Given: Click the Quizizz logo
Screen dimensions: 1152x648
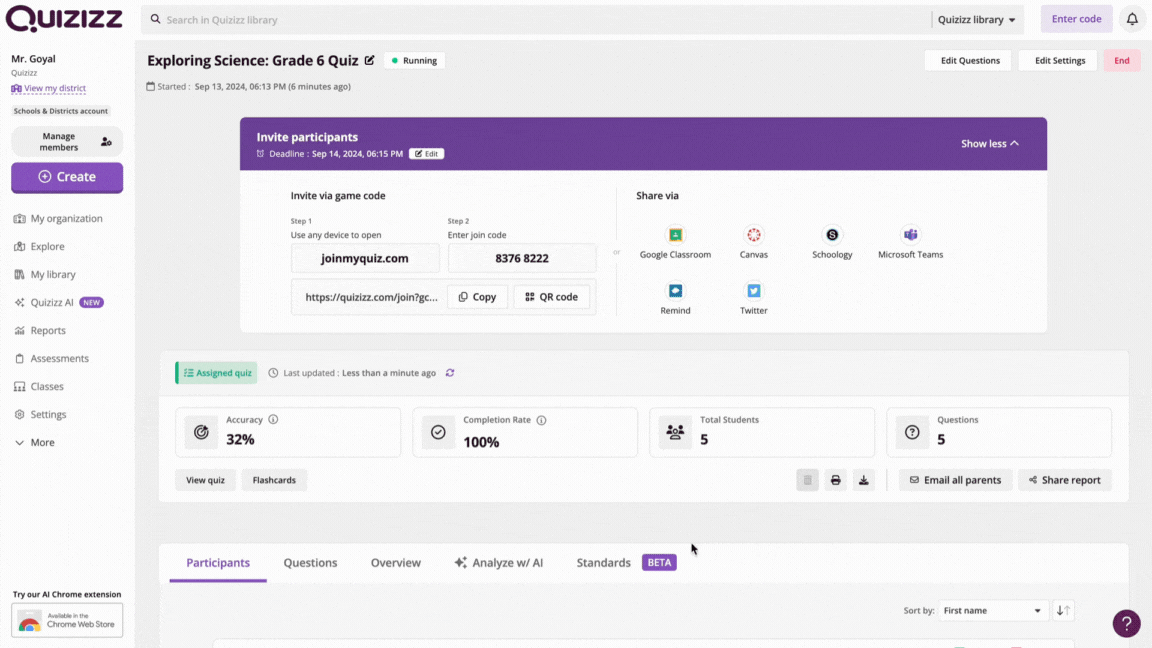Looking at the screenshot, I should (x=64, y=19).
